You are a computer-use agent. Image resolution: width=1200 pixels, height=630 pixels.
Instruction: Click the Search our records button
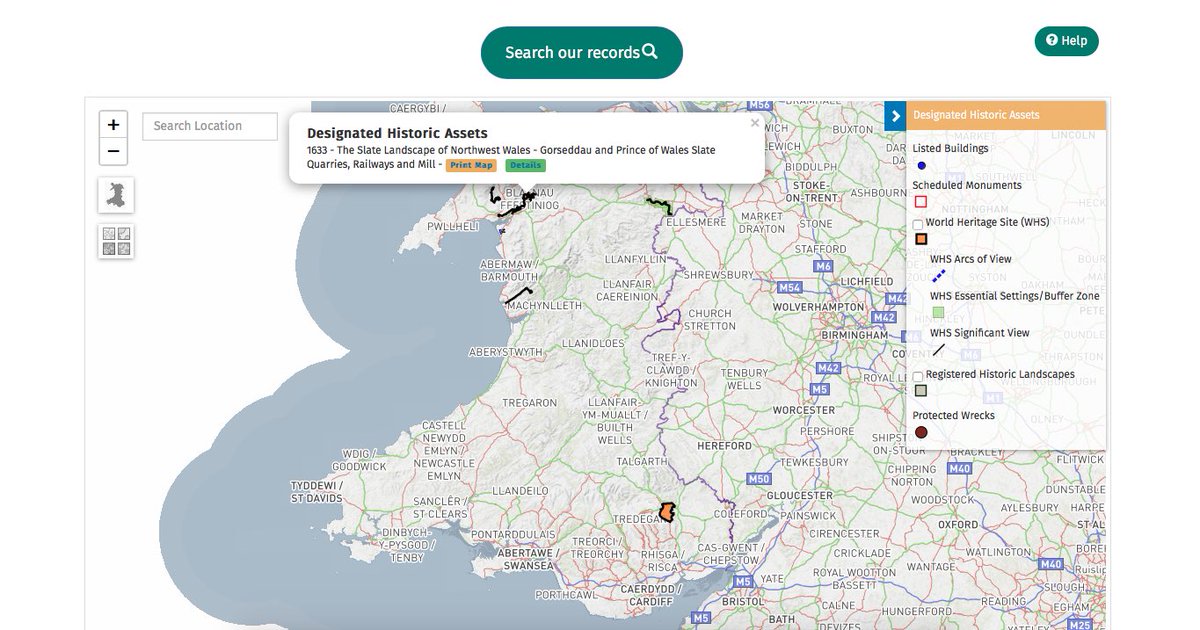(582, 53)
